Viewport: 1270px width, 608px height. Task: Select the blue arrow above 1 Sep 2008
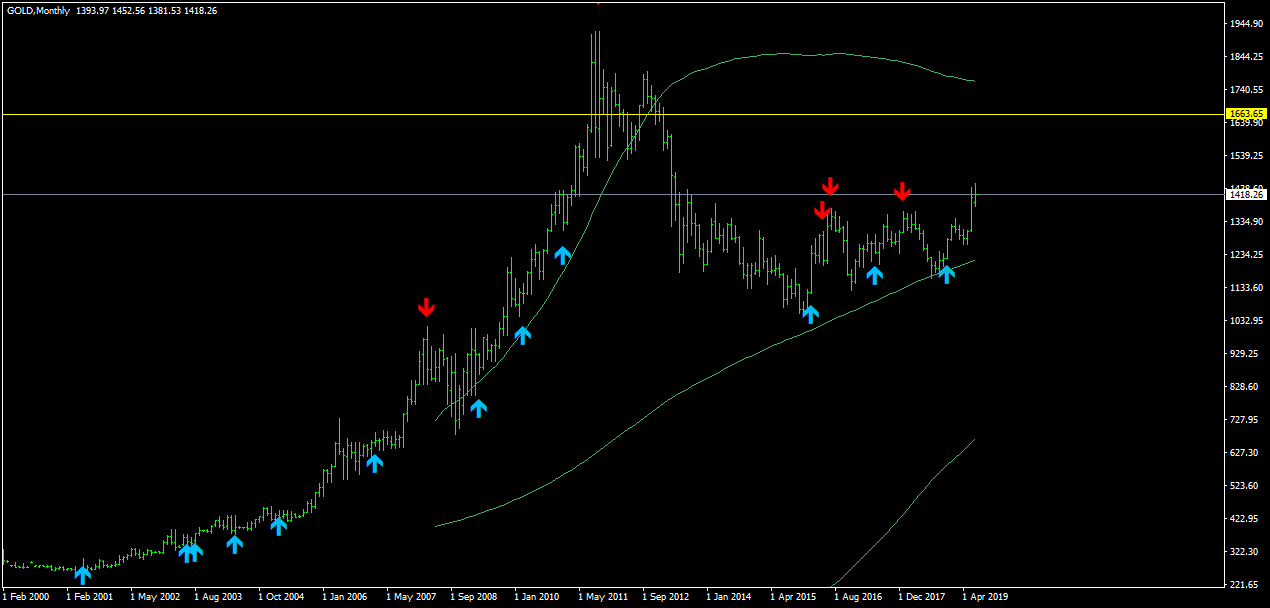[478, 407]
